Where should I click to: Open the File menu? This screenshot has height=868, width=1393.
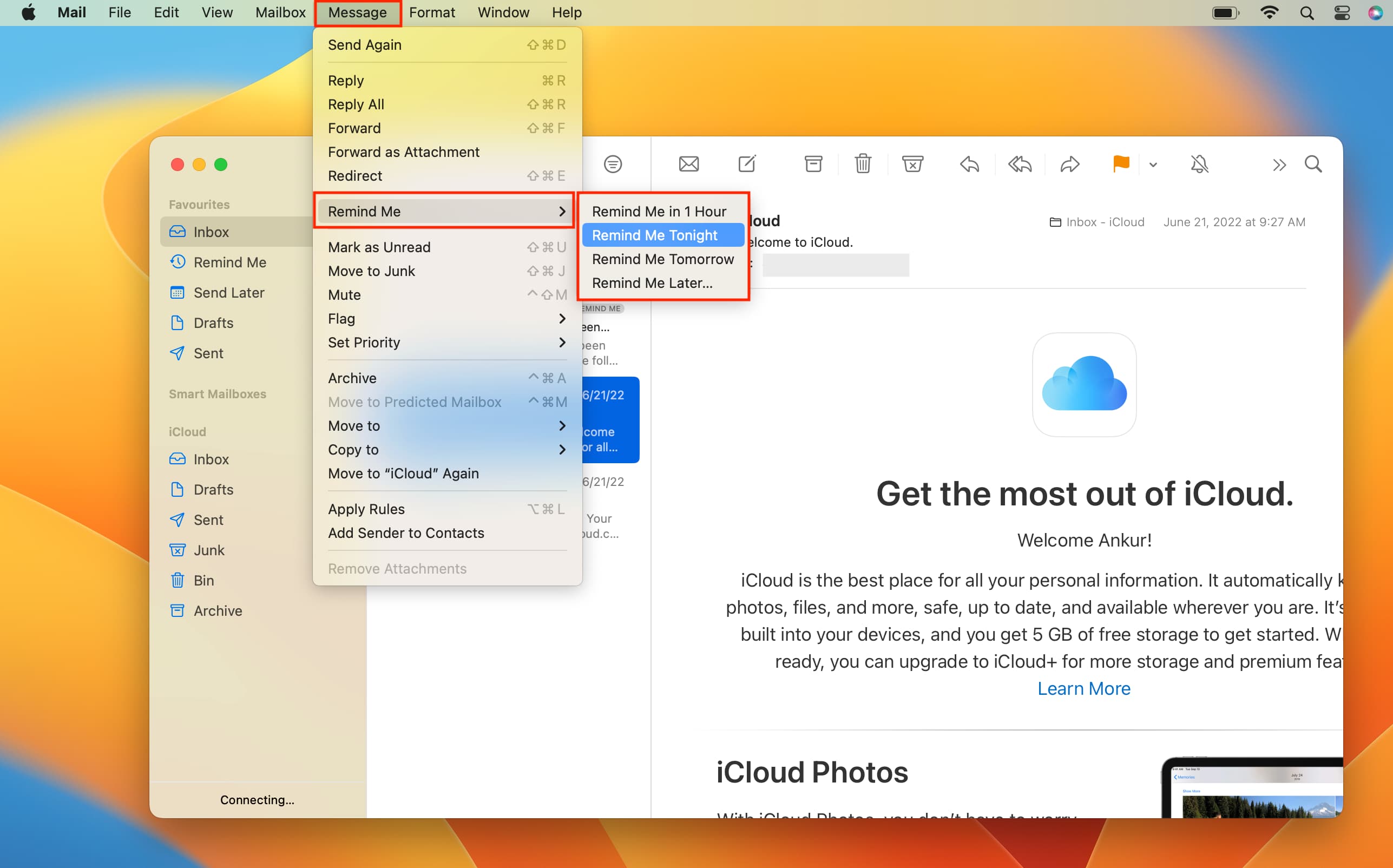(x=120, y=12)
